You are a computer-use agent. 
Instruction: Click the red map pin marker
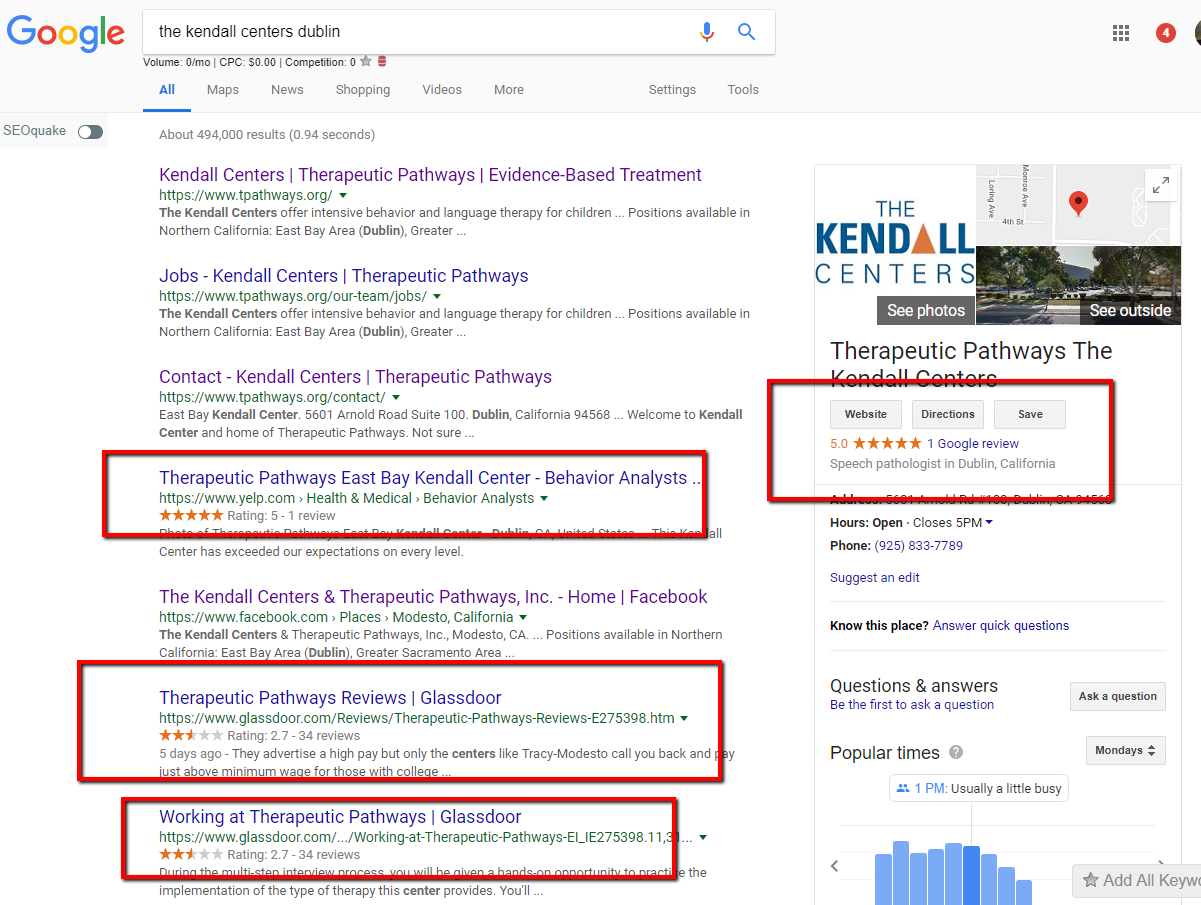(x=1078, y=204)
